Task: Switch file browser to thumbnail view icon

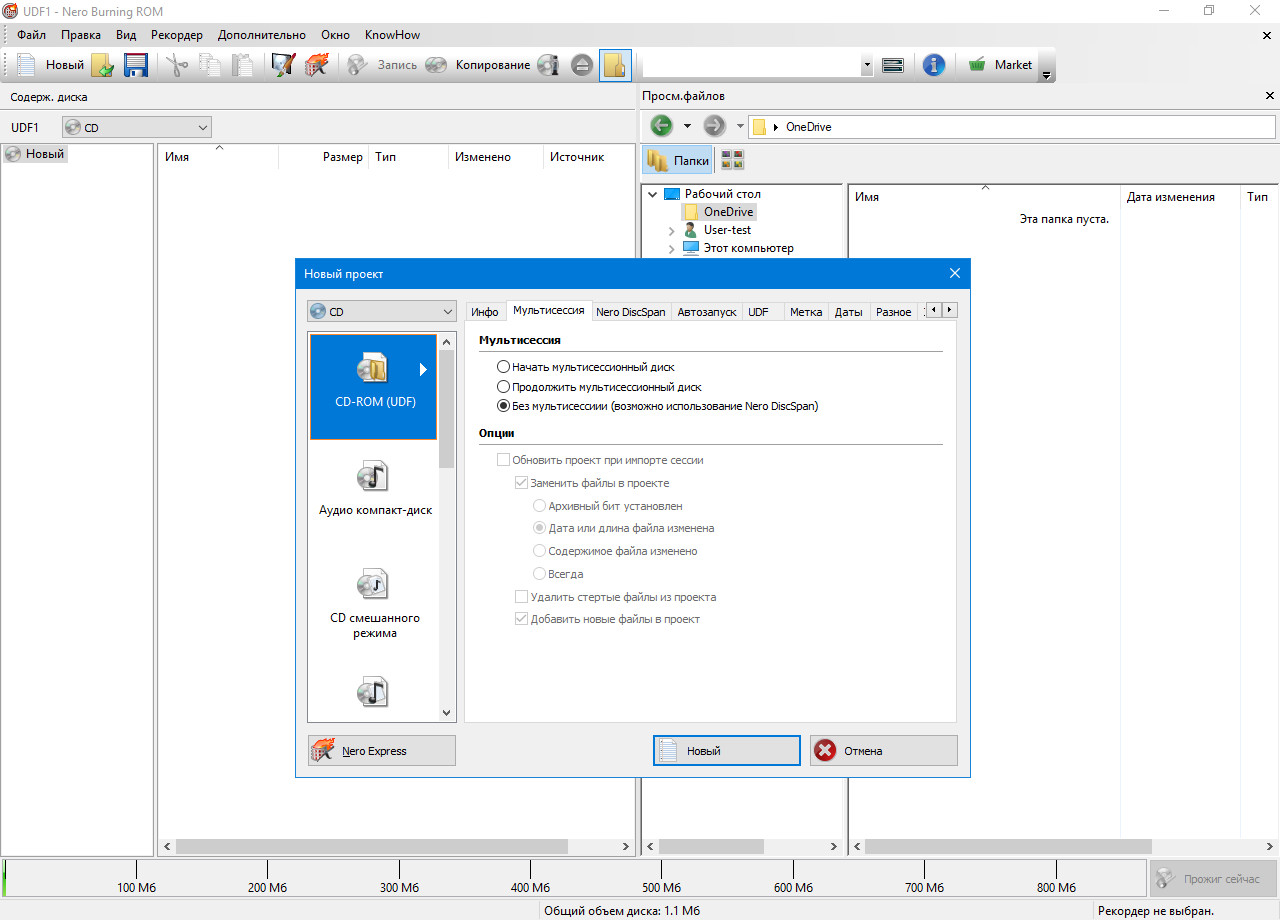Action: coord(732,160)
